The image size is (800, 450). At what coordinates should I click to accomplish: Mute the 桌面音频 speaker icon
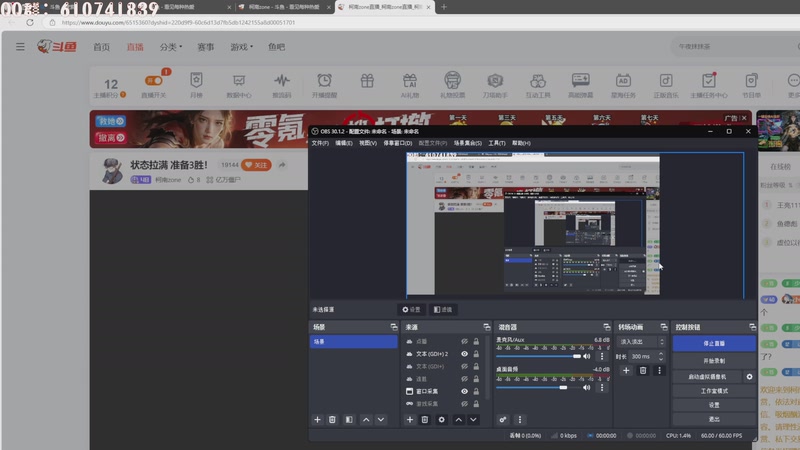pos(587,387)
